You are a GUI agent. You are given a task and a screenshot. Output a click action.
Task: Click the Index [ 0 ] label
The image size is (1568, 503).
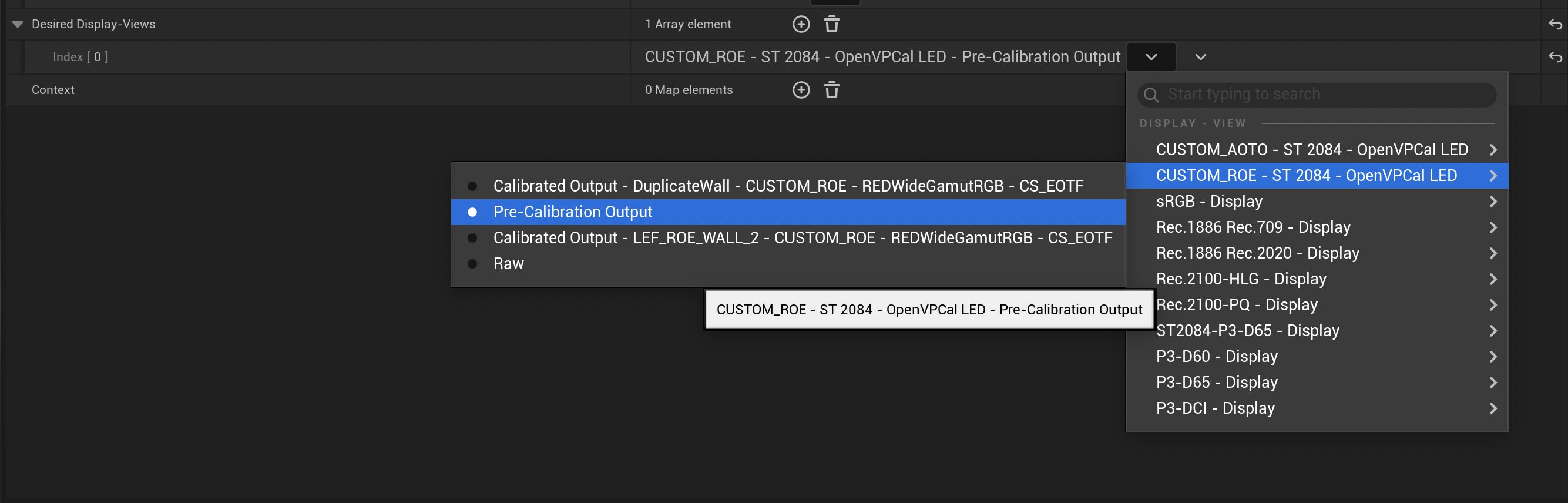click(x=80, y=57)
